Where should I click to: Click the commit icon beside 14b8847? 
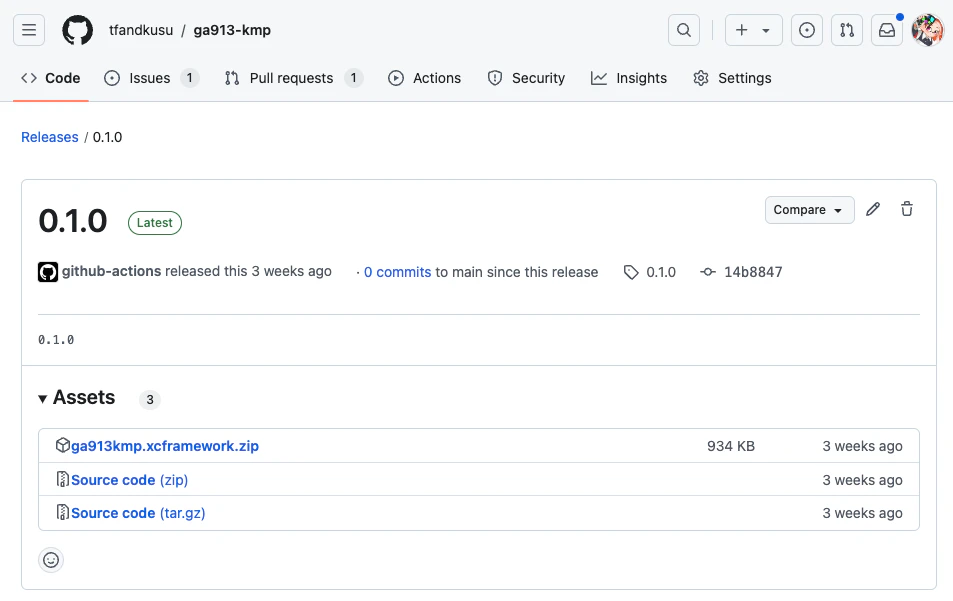[708, 272]
